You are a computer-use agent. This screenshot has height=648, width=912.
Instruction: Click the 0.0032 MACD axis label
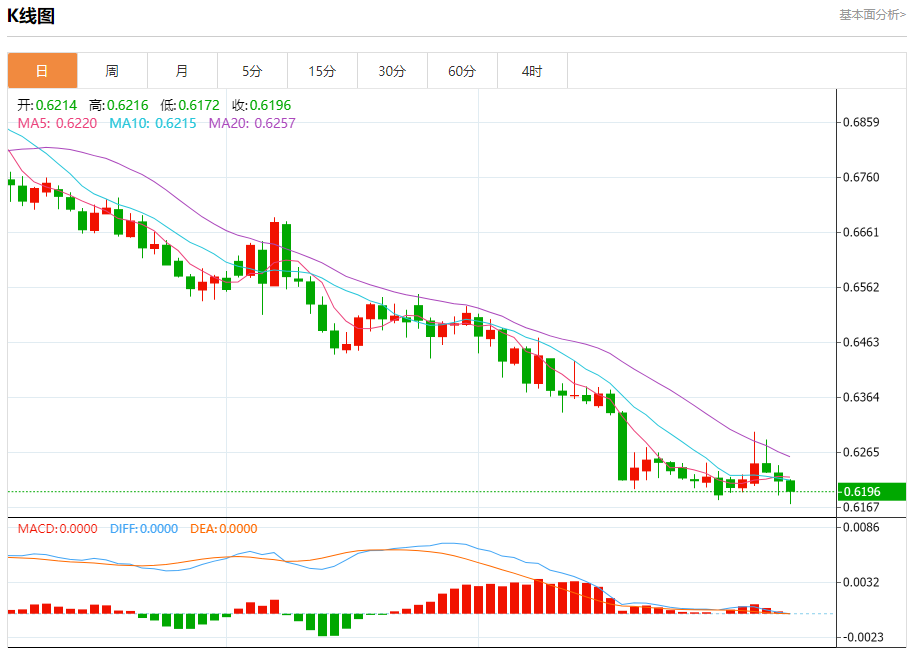[861, 582]
